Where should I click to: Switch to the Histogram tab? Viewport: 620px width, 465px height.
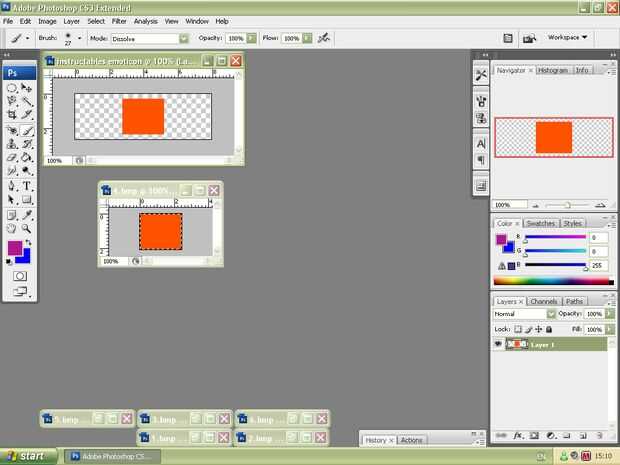(553, 70)
